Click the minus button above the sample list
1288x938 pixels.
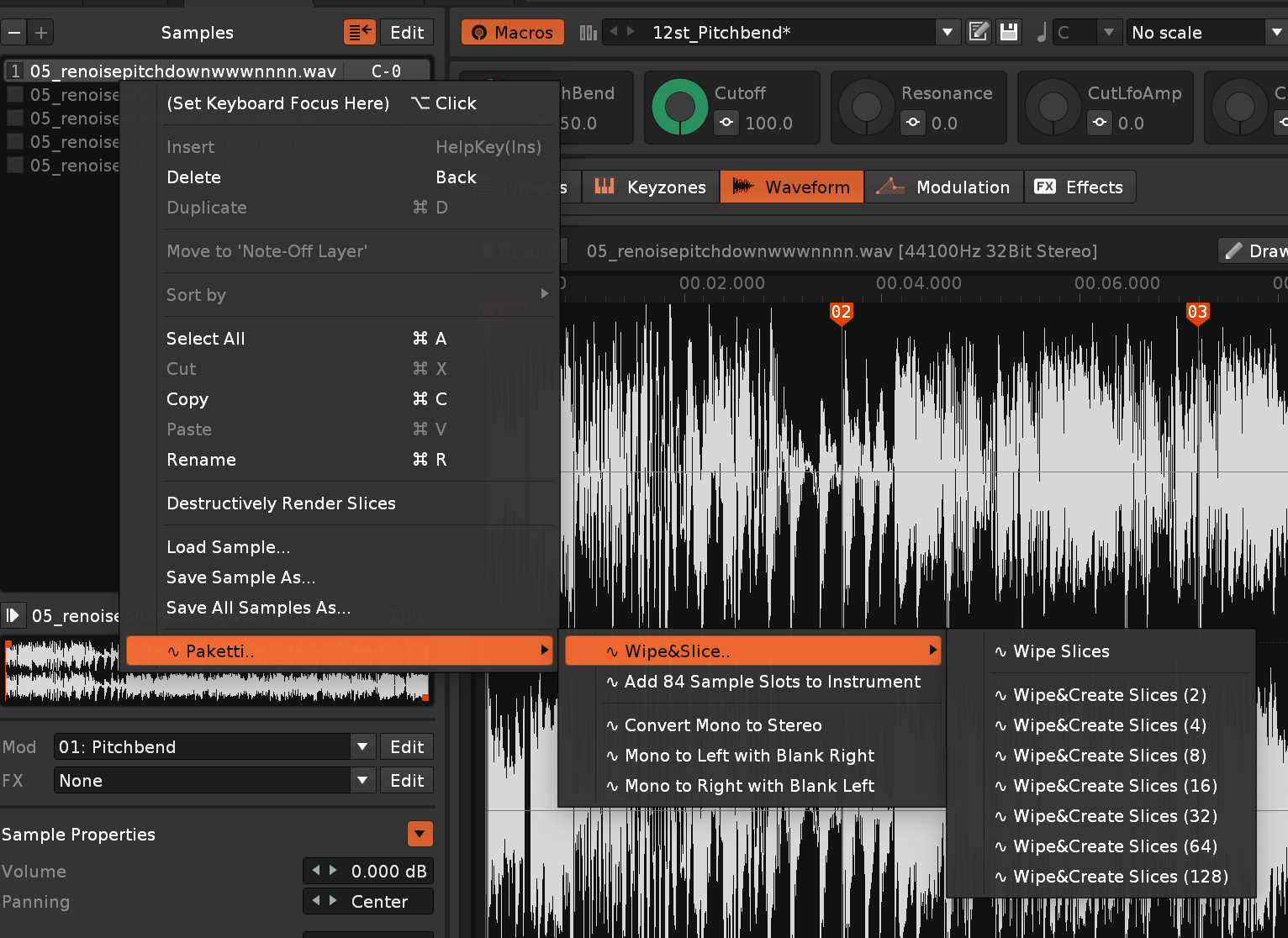[14, 33]
